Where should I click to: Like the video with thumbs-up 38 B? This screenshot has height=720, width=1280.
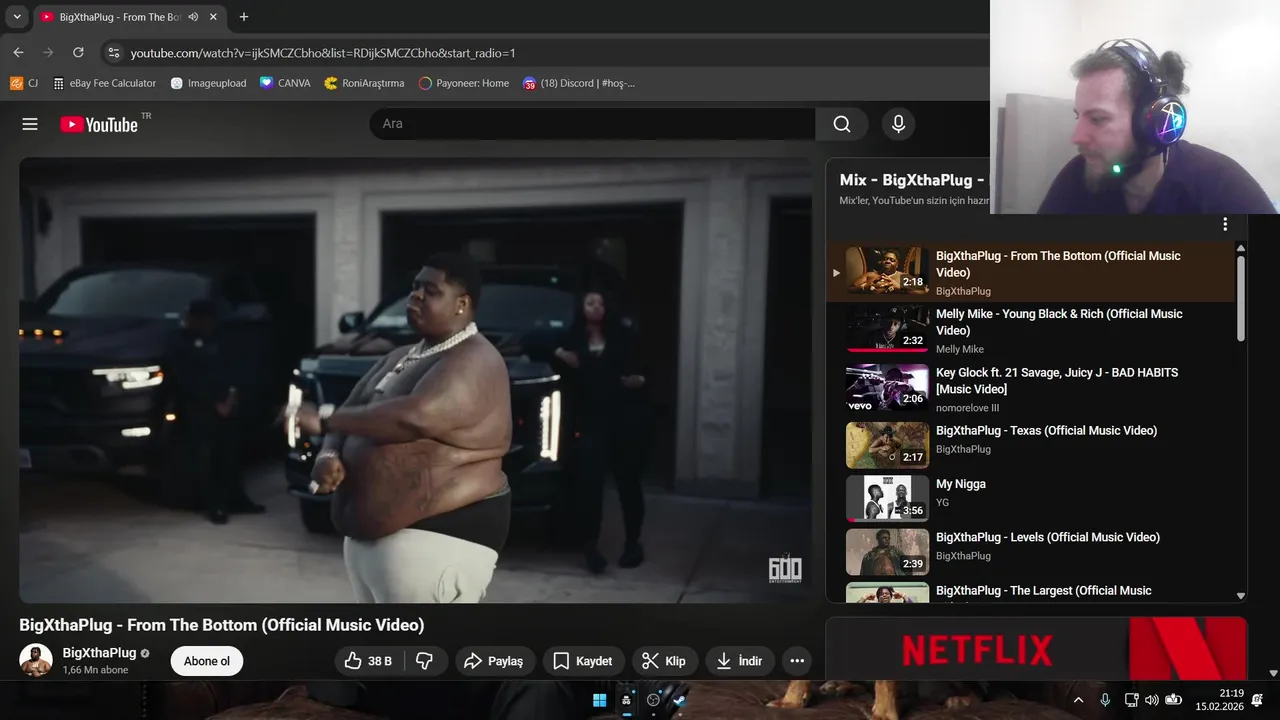click(368, 661)
